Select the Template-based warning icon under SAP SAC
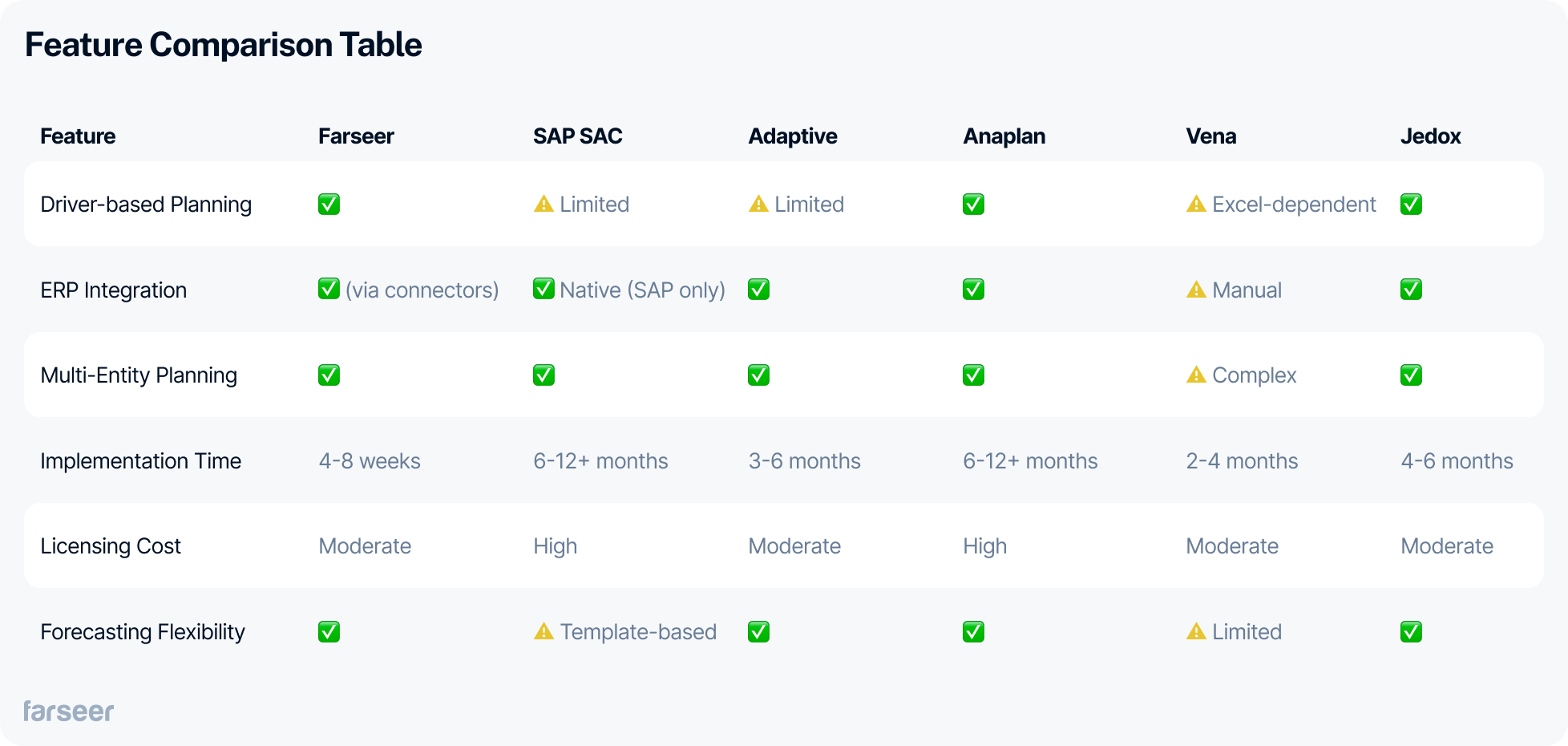This screenshot has height=746, width=1568. pos(543,631)
